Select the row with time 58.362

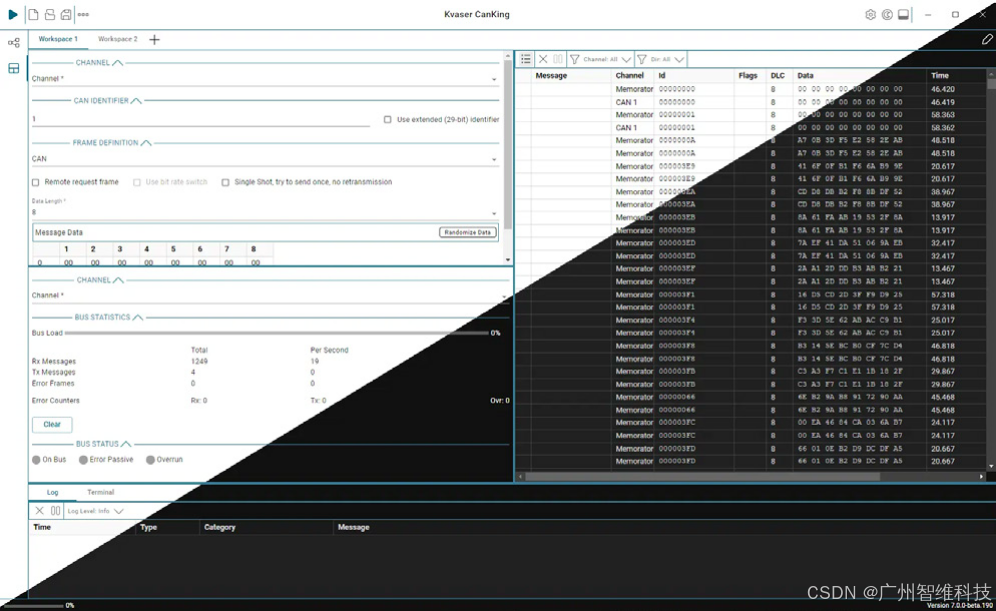click(x=753, y=128)
